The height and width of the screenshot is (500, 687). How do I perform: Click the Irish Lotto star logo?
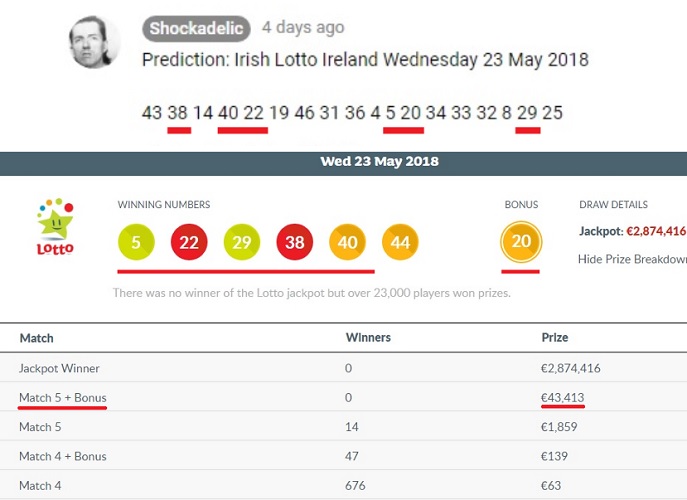click(x=54, y=229)
